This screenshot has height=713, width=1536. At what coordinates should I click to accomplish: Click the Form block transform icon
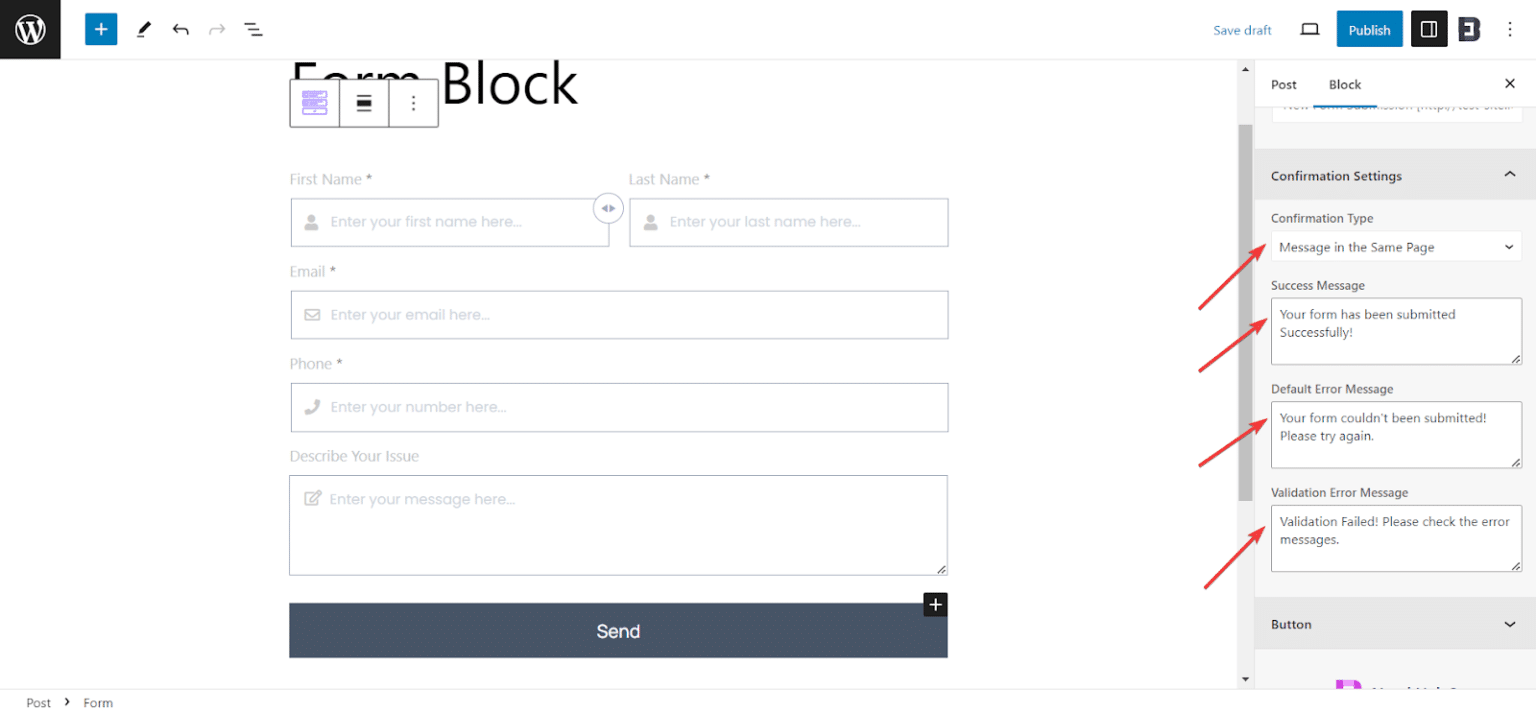point(314,102)
